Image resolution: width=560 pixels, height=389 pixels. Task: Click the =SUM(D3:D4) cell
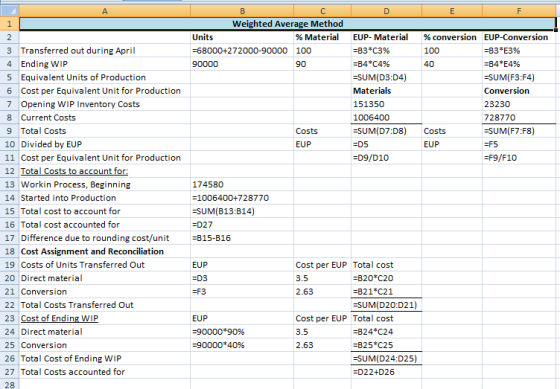click(386, 78)
